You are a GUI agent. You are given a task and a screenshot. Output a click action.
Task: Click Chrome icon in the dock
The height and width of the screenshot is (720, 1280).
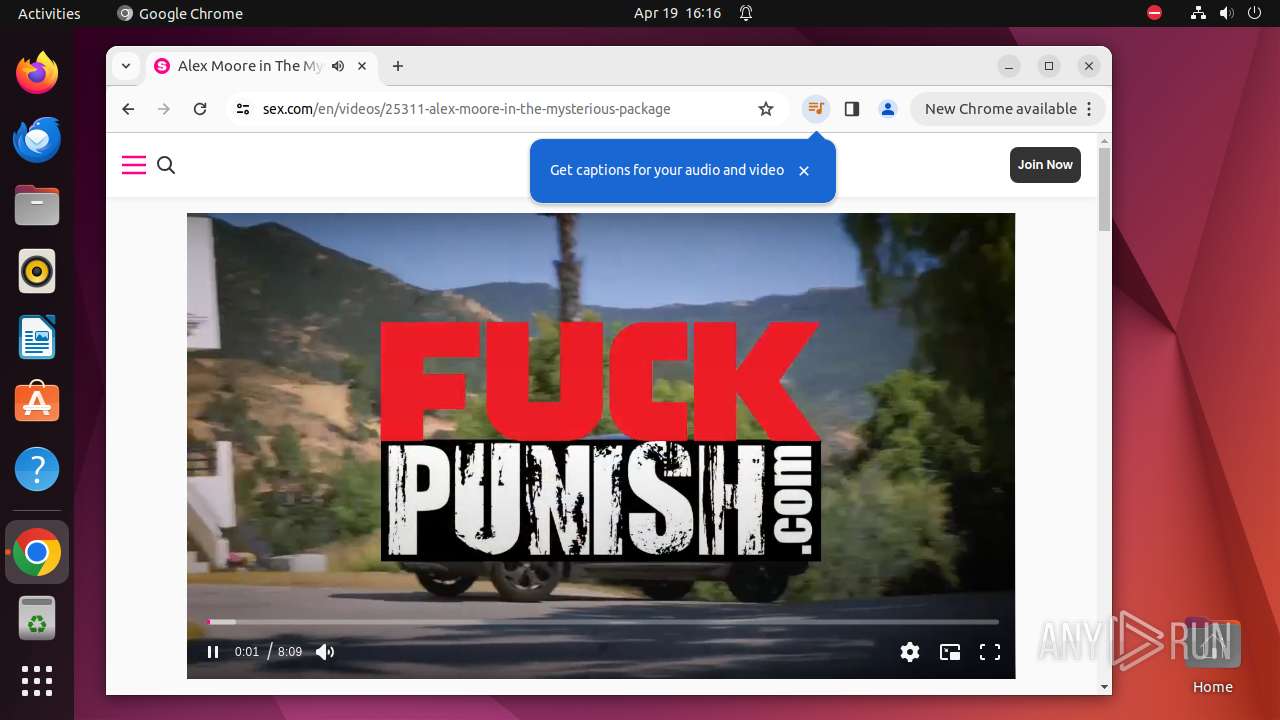coord(37,552)
